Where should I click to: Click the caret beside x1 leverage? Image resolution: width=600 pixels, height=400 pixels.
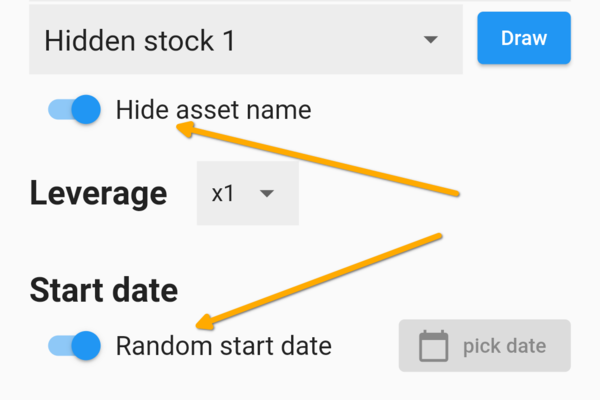tap(267, 193)
